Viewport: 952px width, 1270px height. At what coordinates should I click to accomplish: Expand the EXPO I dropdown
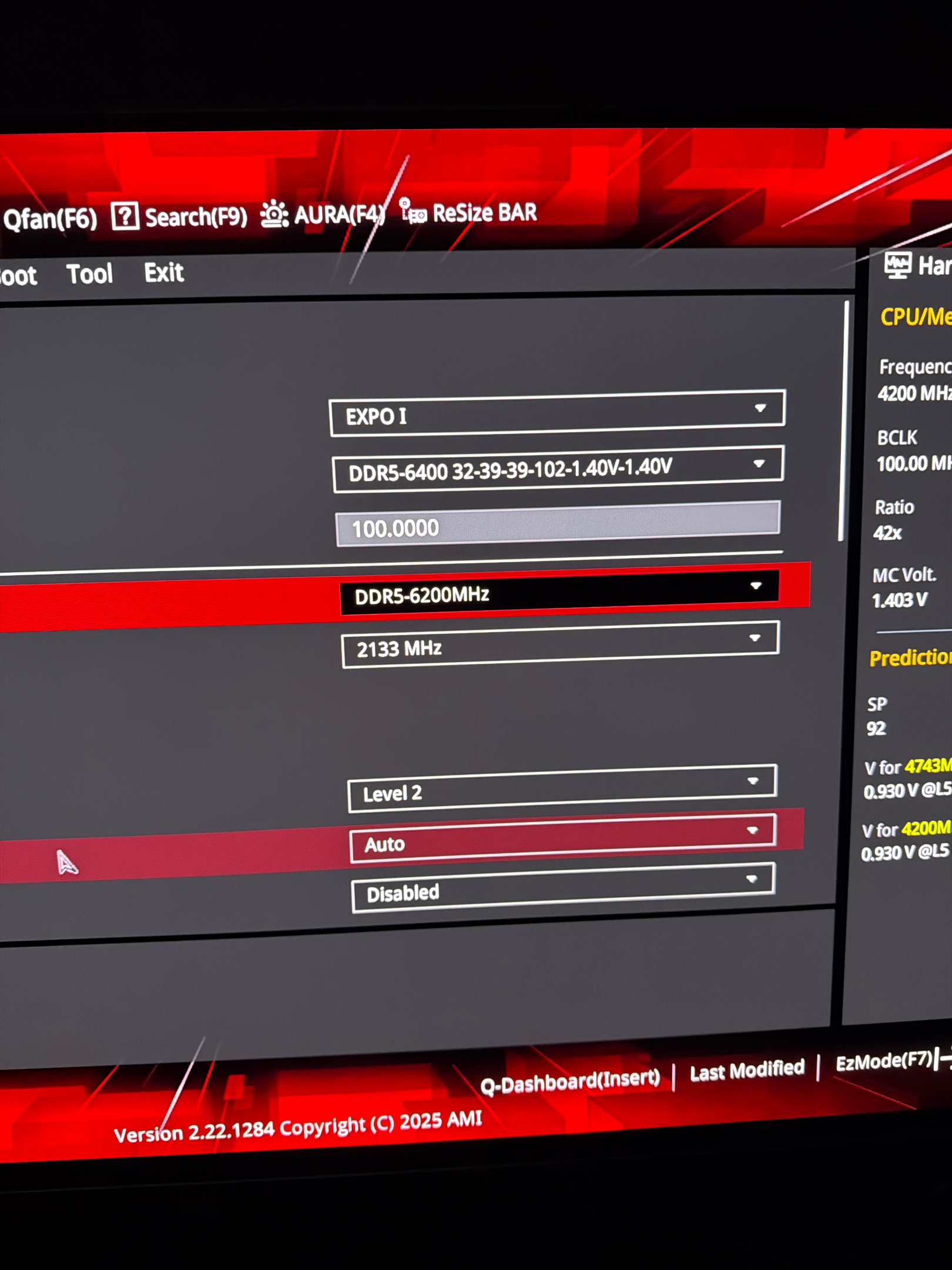[x=557, y=413]
